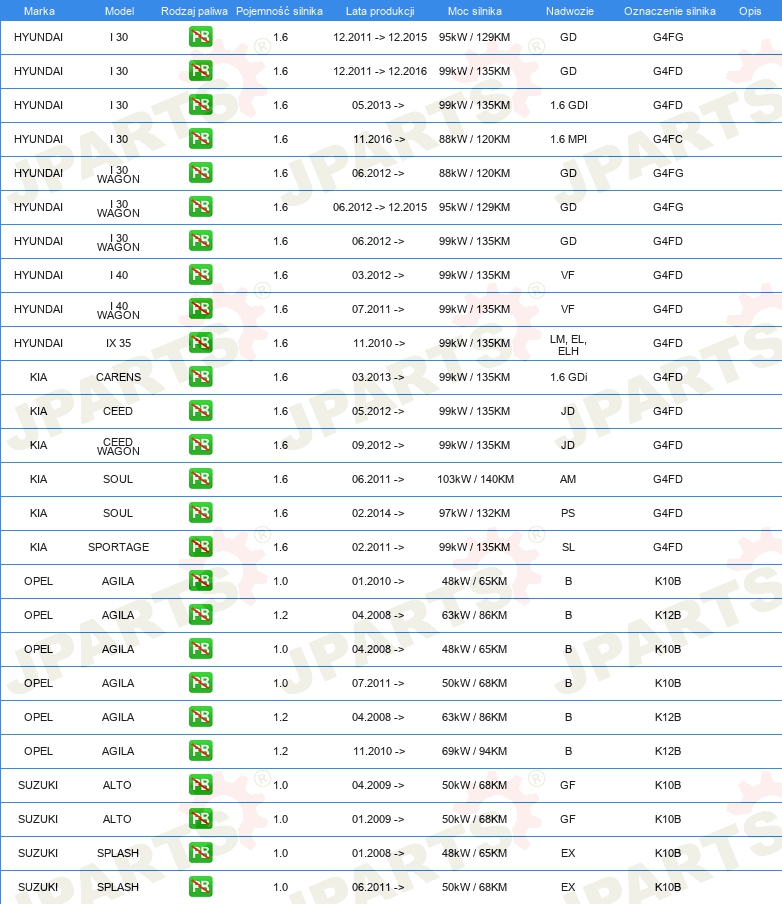Click the 12.2011 -> 12.2016 production dates
Screen dimensions: 782x904
click(x=380, y=71)
